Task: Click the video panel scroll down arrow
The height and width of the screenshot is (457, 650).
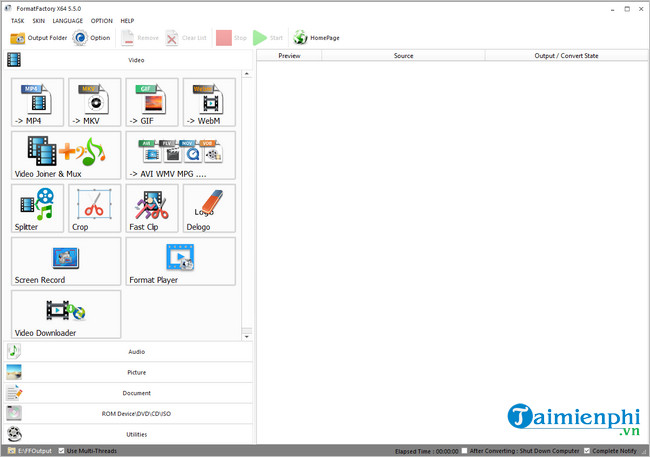Action: 247,337
